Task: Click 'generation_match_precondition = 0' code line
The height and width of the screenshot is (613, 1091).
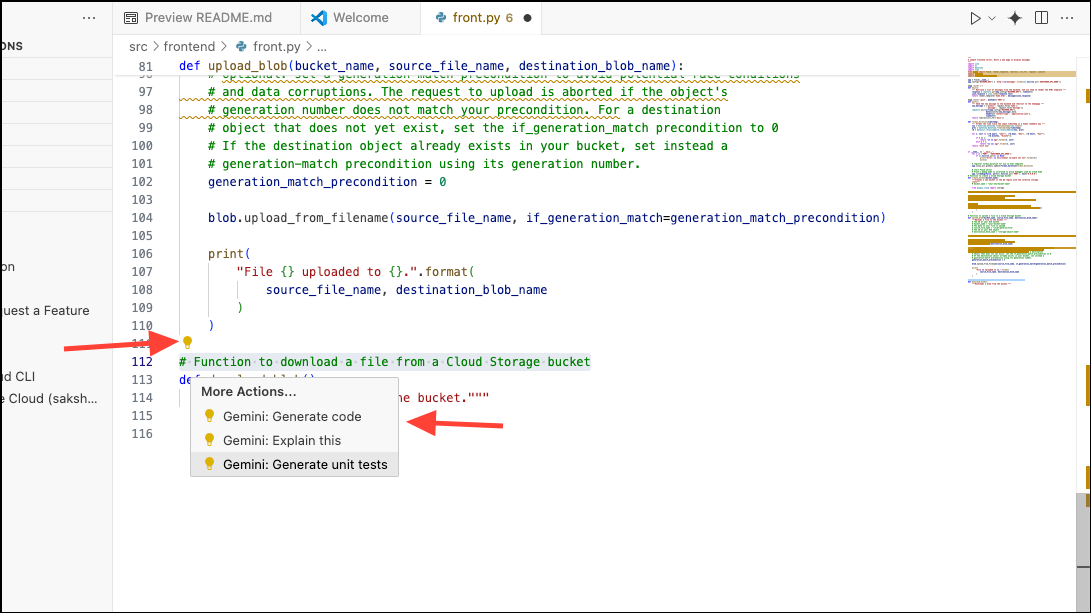Action: click(327, 182)
